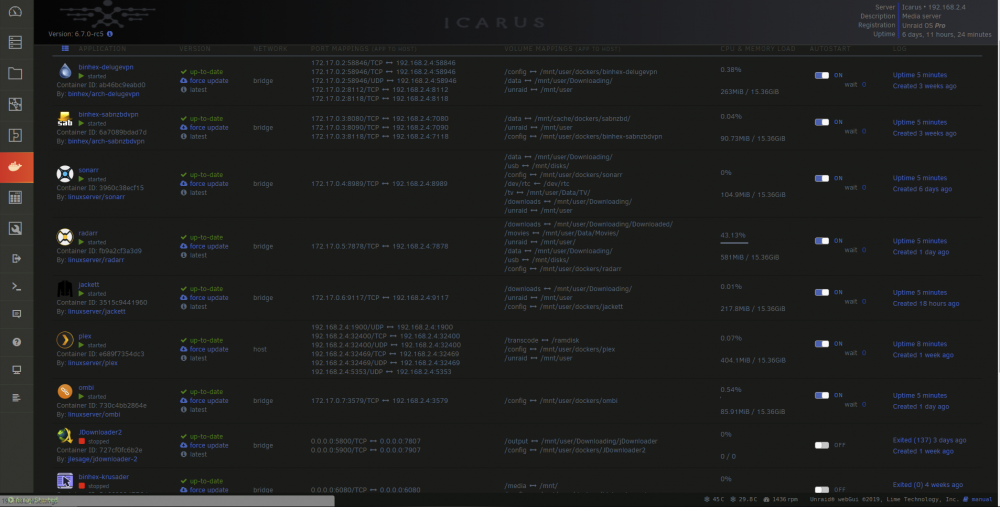Click the binhex-krusader container icon
Image resolution: width=1000 pixels, height=507 pixels.
[65, 480]
